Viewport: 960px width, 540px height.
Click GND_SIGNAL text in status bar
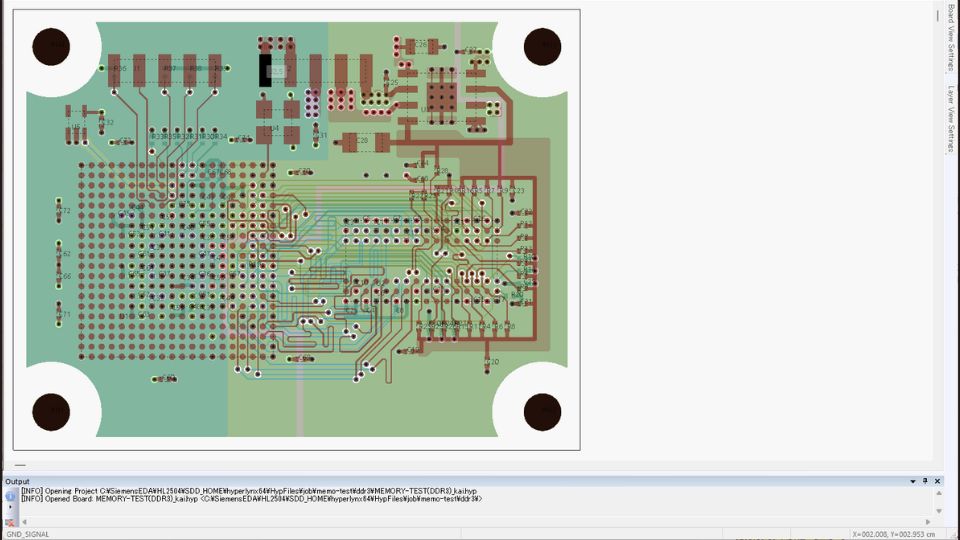[28, 534]
